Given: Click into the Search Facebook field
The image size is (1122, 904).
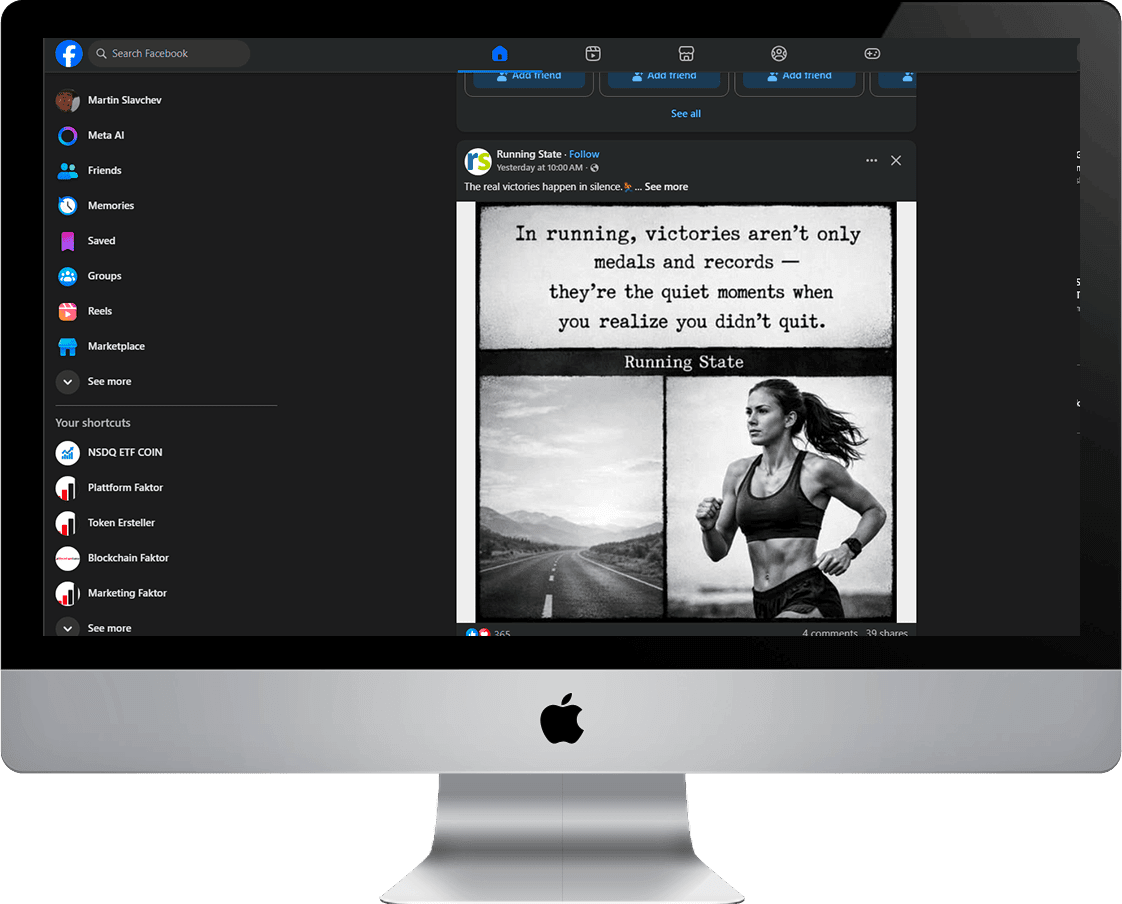Looking at the screenshot, I should (x=169, y=54).
